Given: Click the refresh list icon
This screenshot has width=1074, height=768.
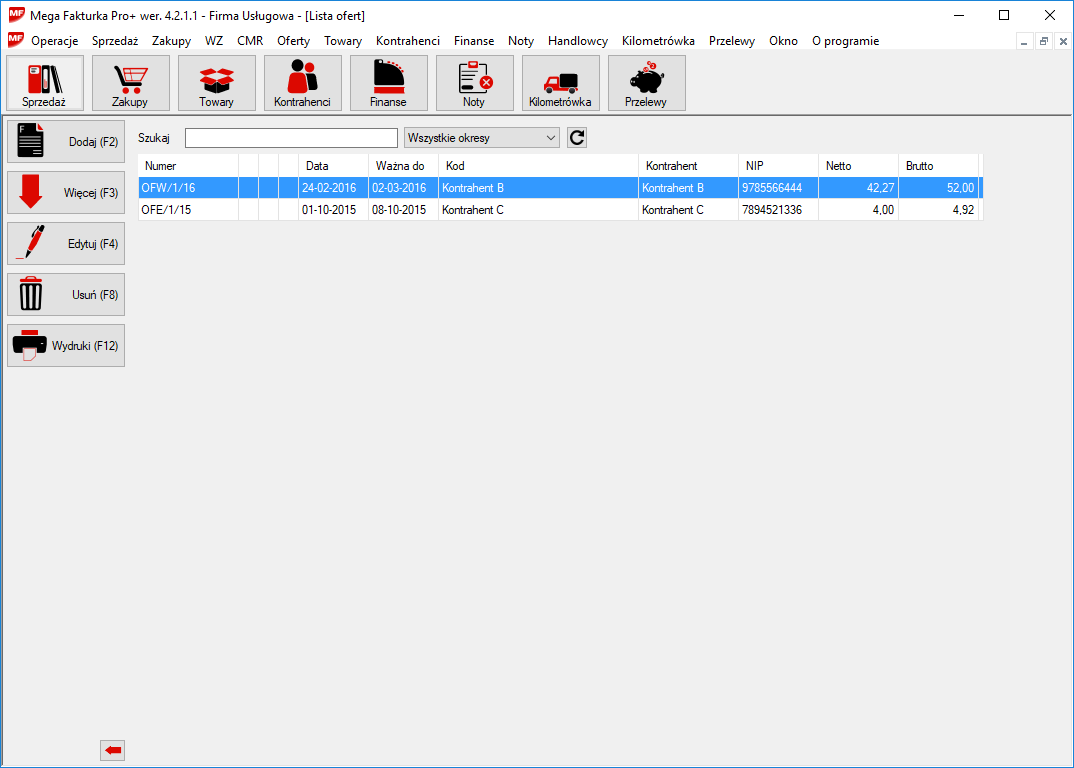Looking at the screenshot, I should pos(577,138).
